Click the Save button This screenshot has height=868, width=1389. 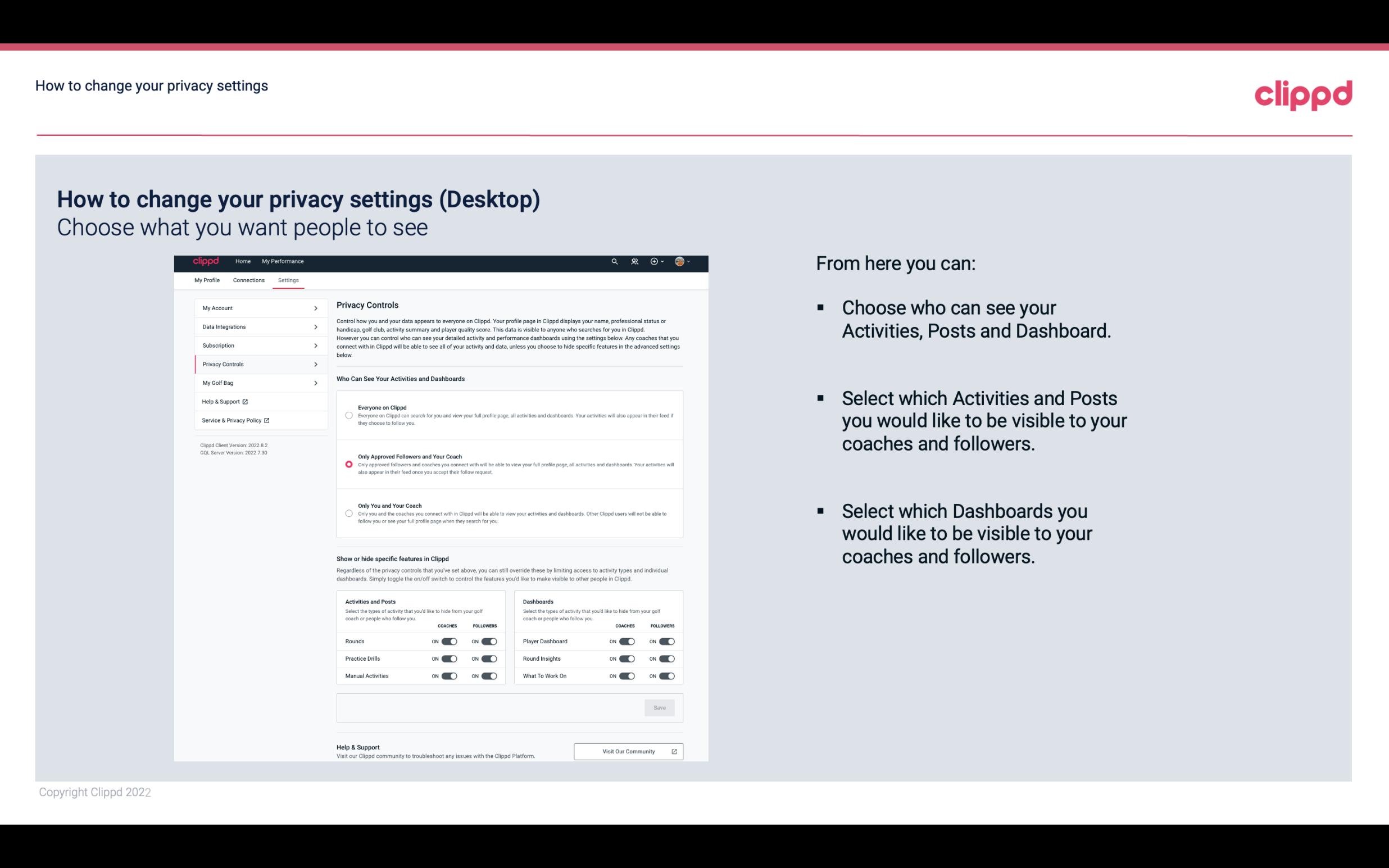(660, 707)
